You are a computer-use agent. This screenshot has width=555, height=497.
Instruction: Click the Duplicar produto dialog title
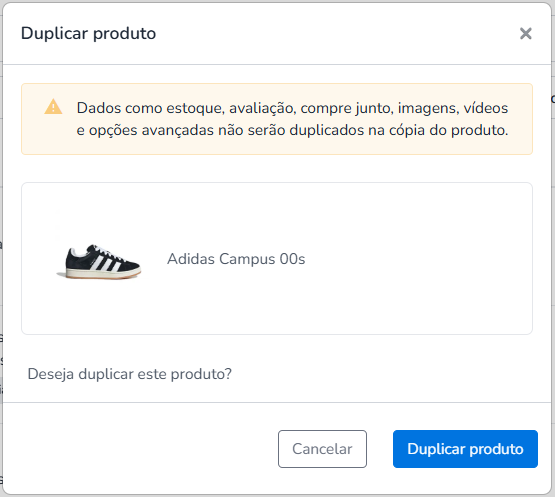tap(88, 34)
